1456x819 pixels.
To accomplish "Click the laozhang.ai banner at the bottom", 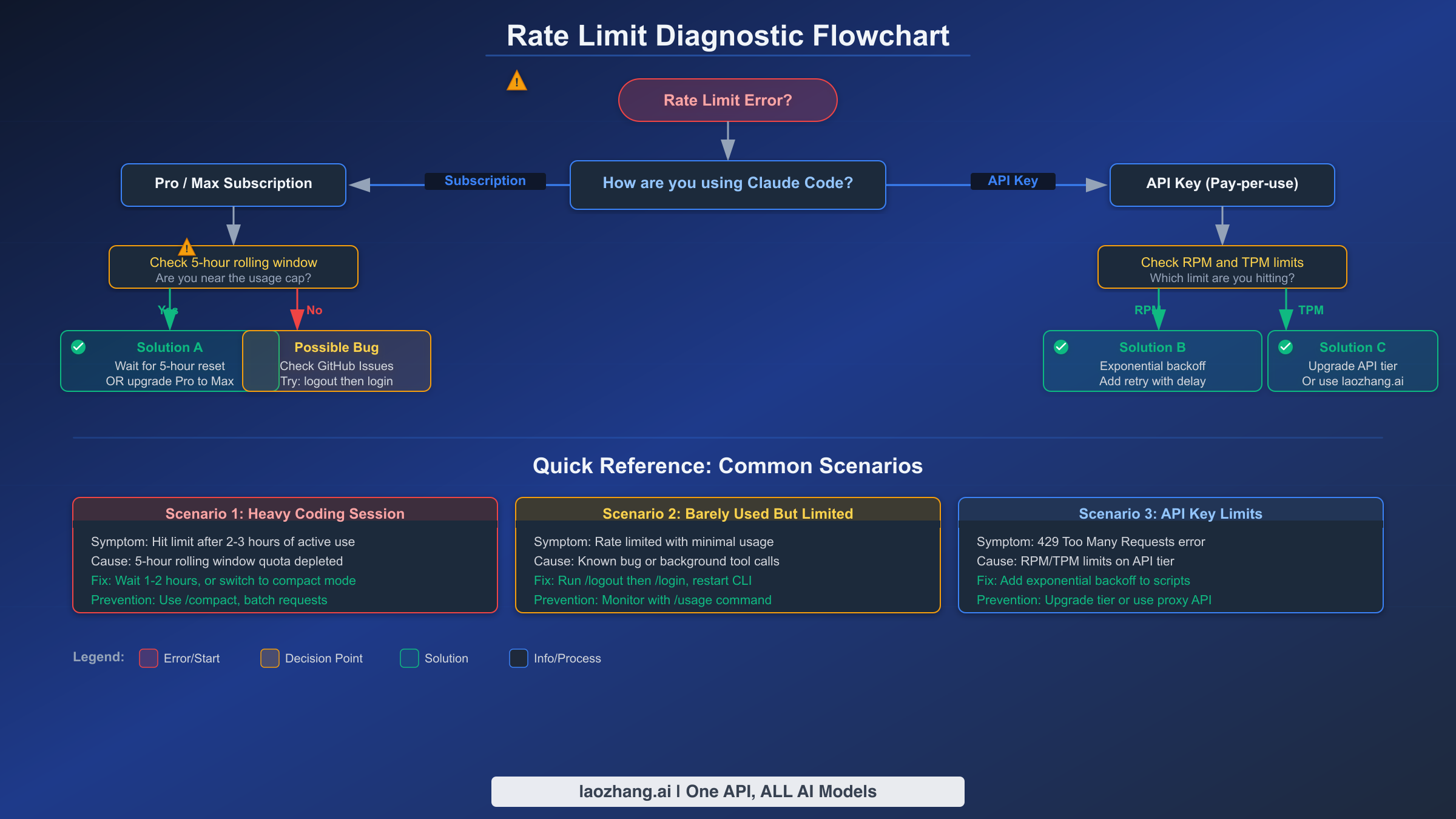I will (727, 791).
